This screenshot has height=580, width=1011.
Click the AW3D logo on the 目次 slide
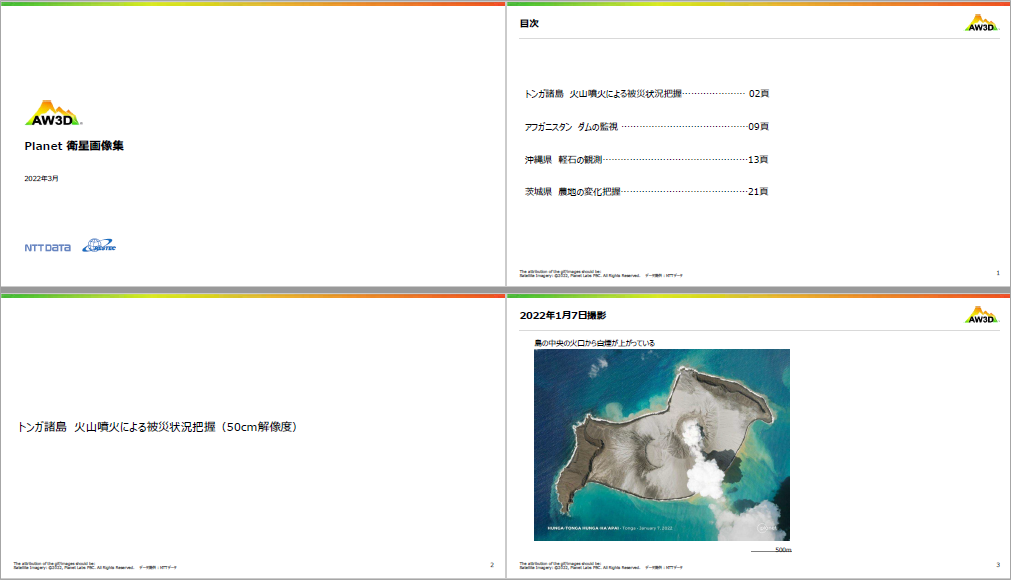(x=981, y=23)
